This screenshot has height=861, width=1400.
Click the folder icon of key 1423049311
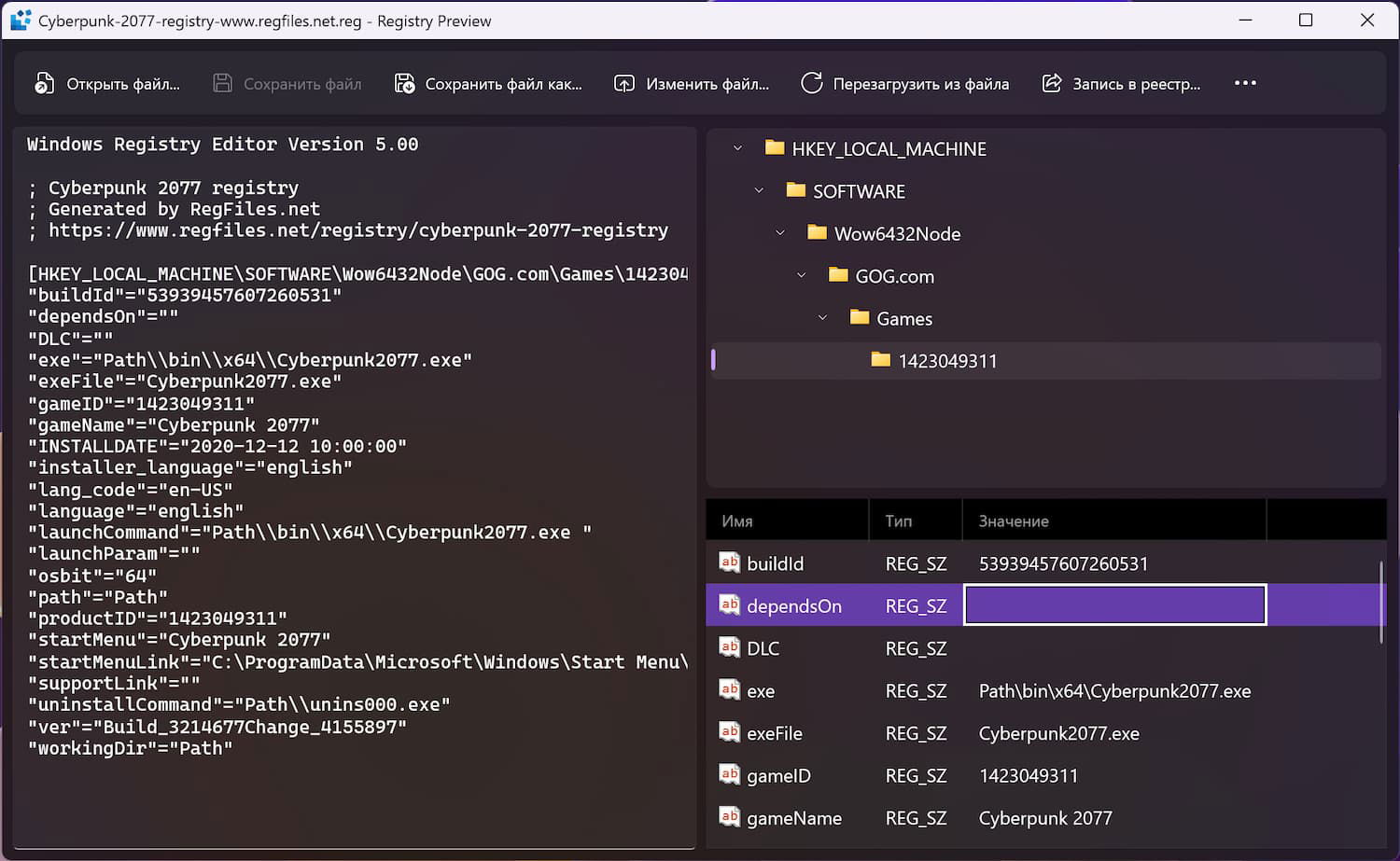click(880, 360)
